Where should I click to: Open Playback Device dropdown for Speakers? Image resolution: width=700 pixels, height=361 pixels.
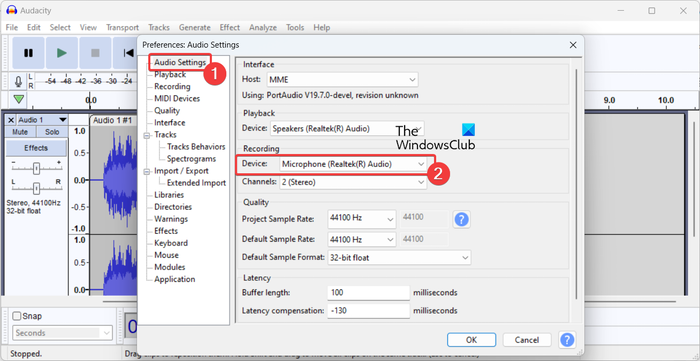tap(346, 129)
